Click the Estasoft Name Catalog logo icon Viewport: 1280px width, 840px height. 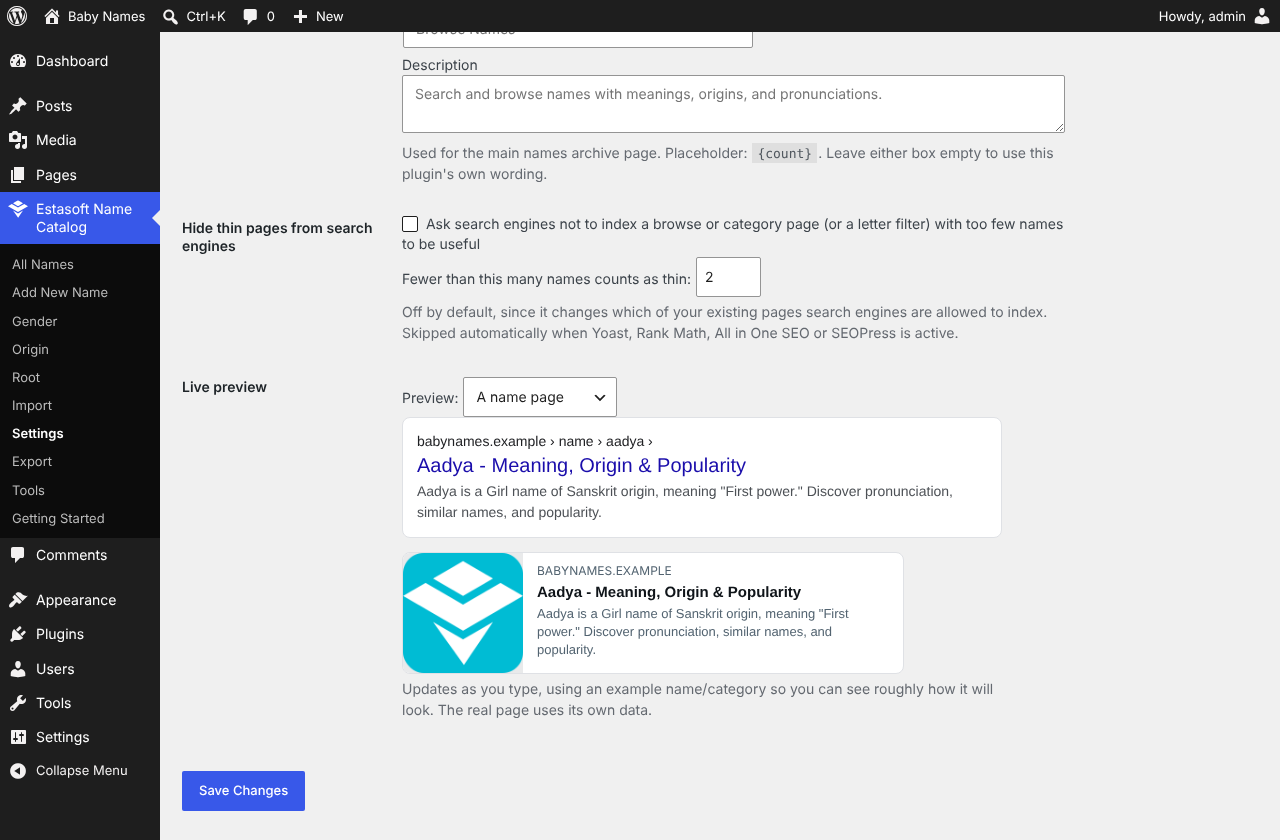18,210
